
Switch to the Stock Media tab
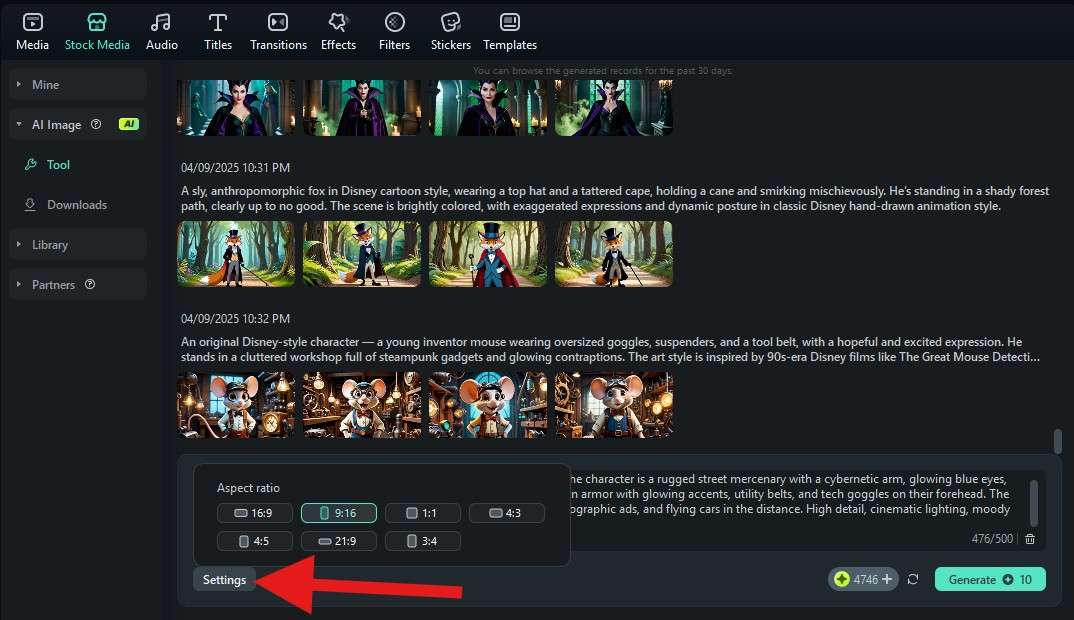coord(97,32)
